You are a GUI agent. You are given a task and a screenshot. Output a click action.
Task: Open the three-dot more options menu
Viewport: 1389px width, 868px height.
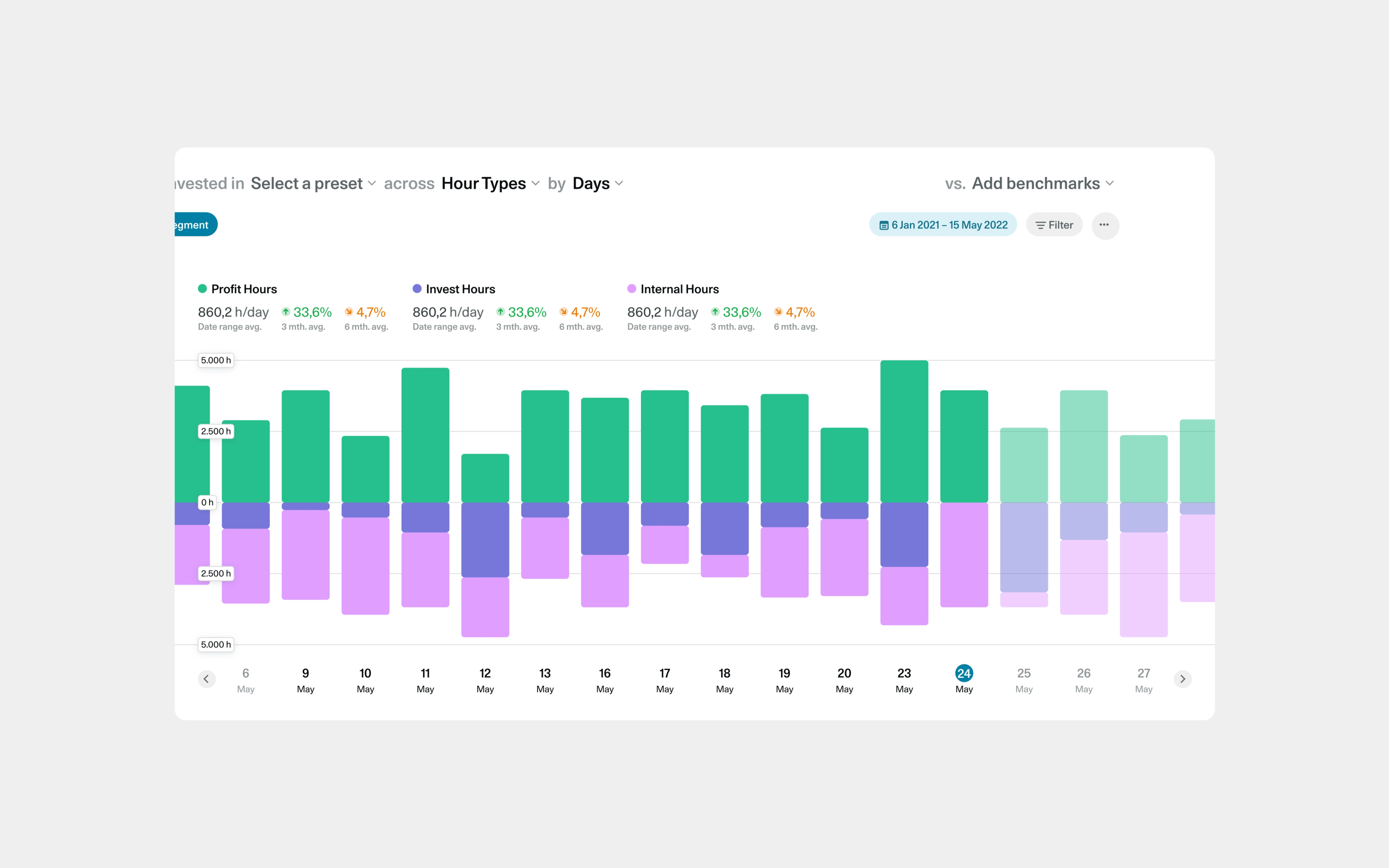tap(1105, 225)
